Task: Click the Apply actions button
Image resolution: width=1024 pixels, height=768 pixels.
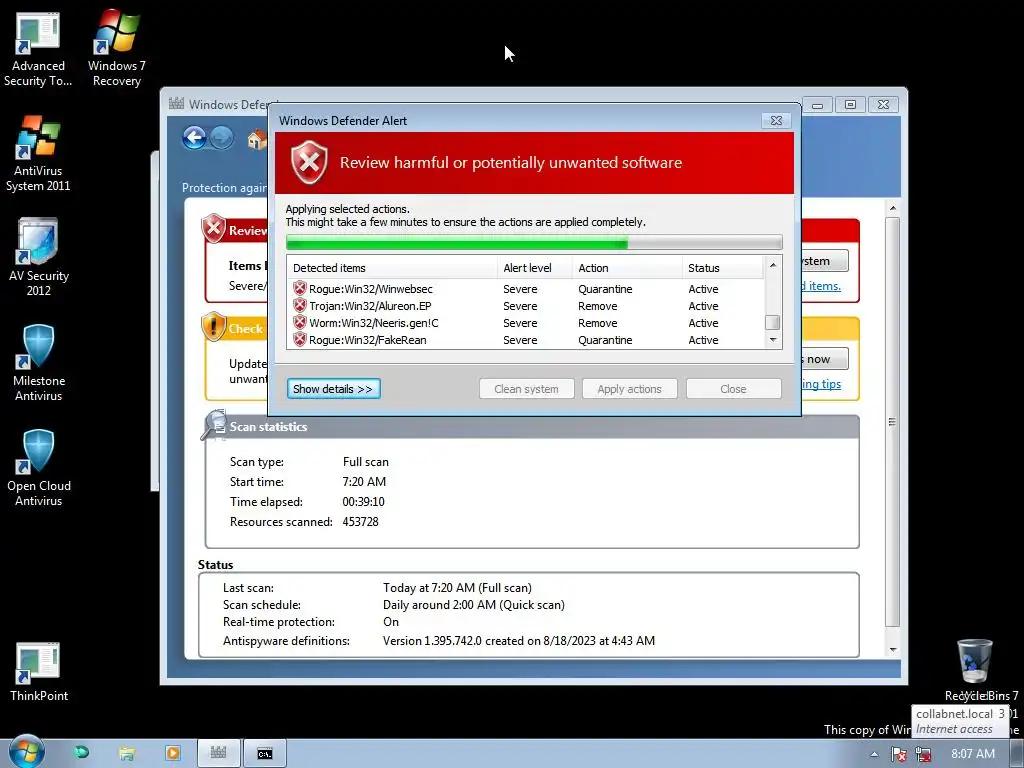Action: [630, 389]
